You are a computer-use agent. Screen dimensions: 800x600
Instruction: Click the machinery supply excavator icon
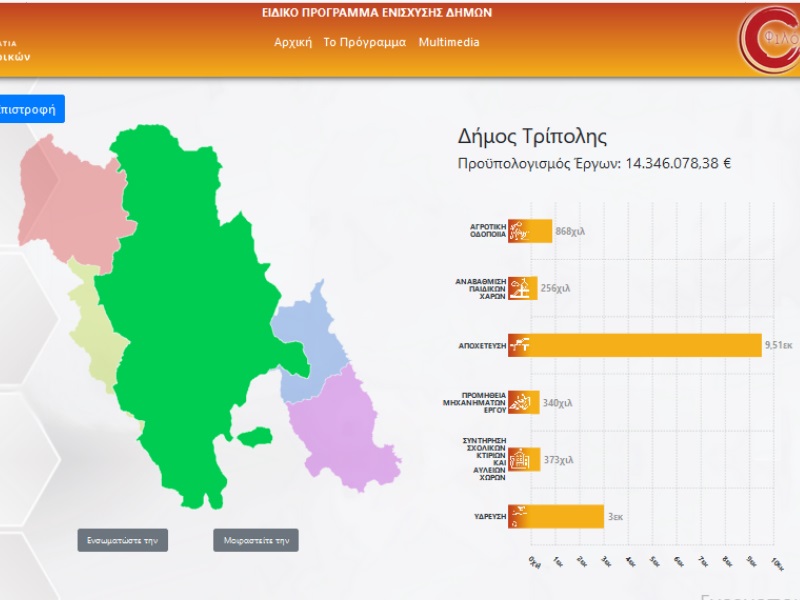(x=519, y=403)
